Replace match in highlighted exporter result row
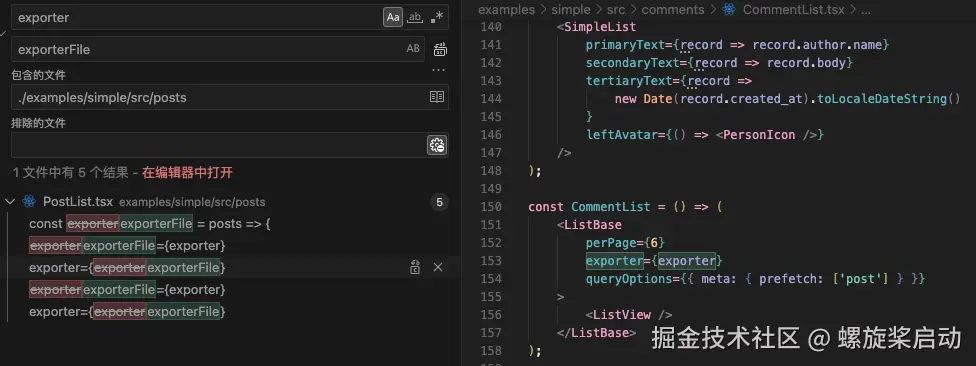976x366 pixels. (x=416, y=267)
